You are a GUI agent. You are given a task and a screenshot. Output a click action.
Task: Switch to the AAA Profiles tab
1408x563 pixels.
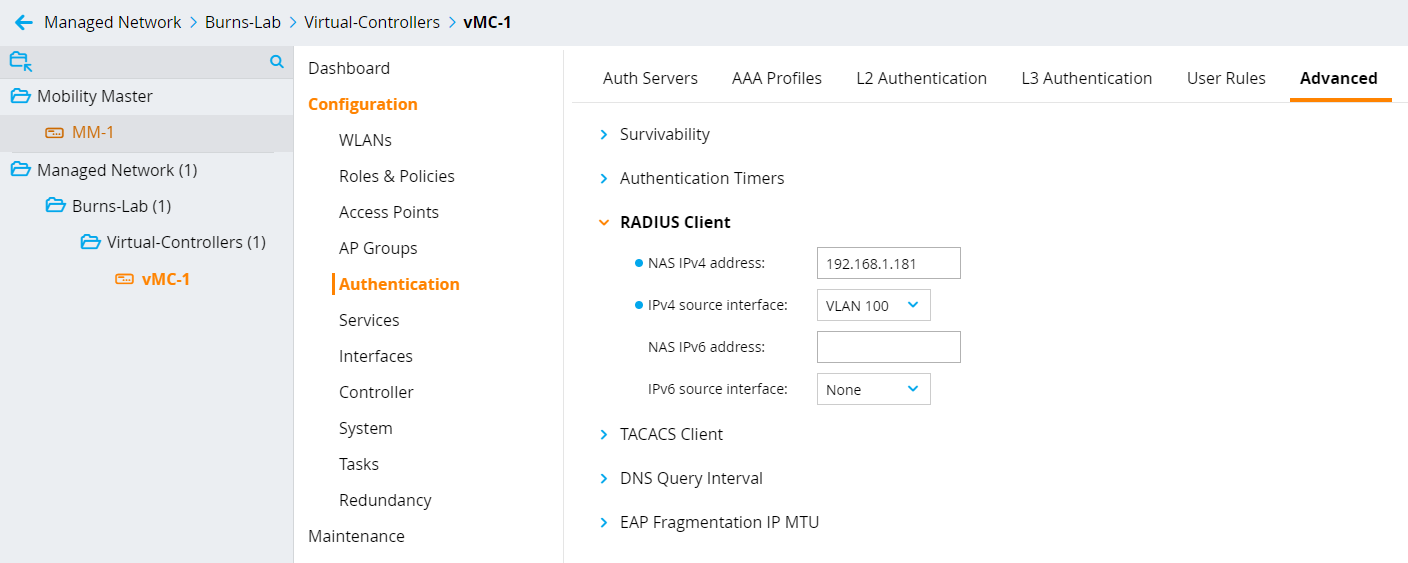[x=777, y=78]
